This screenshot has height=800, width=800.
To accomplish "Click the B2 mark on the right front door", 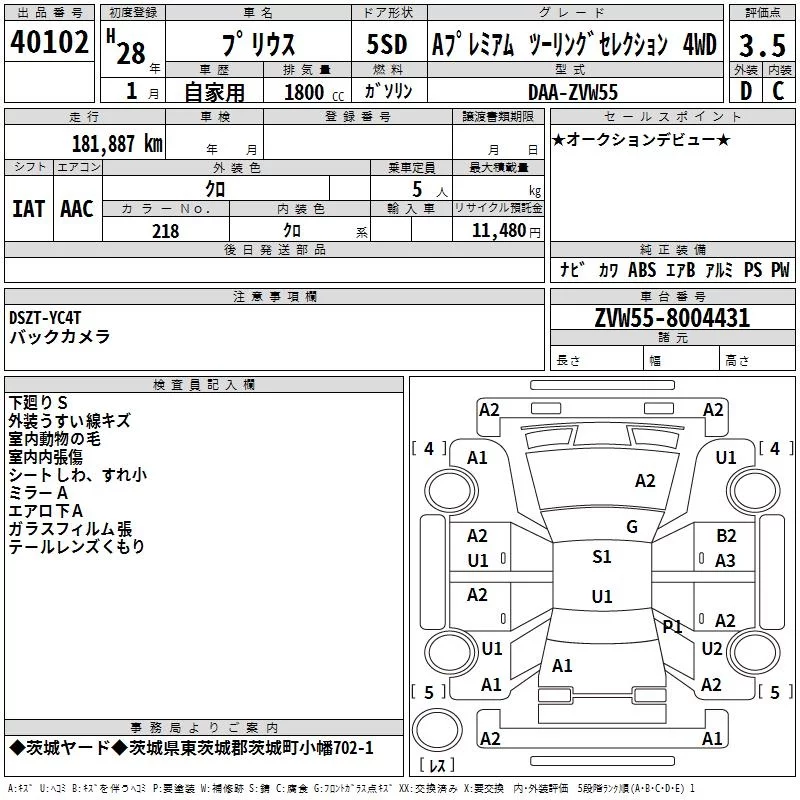I will pyautogui.click(x=726, y=536).
